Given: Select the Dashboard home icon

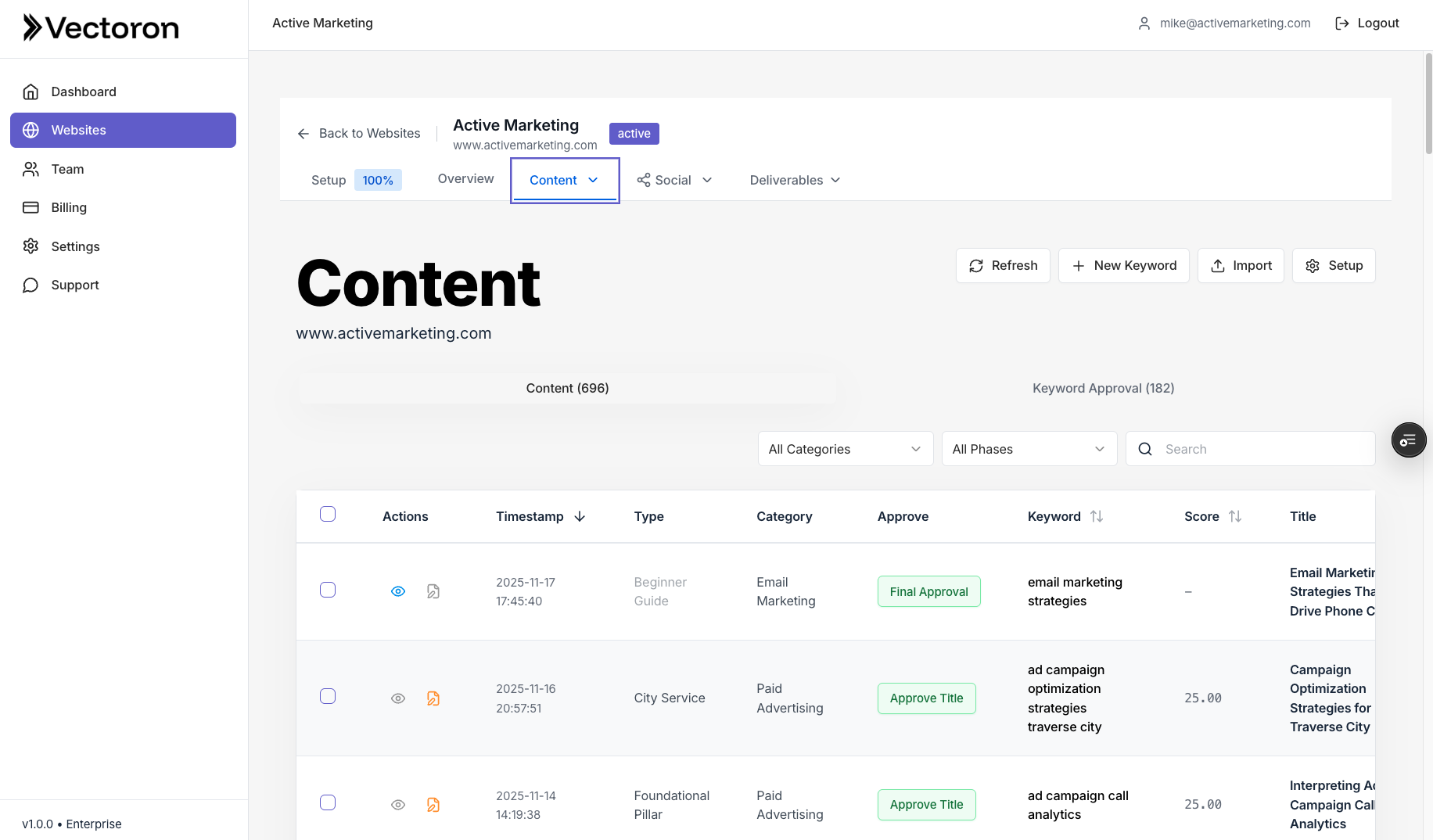Looking at the screenshot, I should [31, 92].
